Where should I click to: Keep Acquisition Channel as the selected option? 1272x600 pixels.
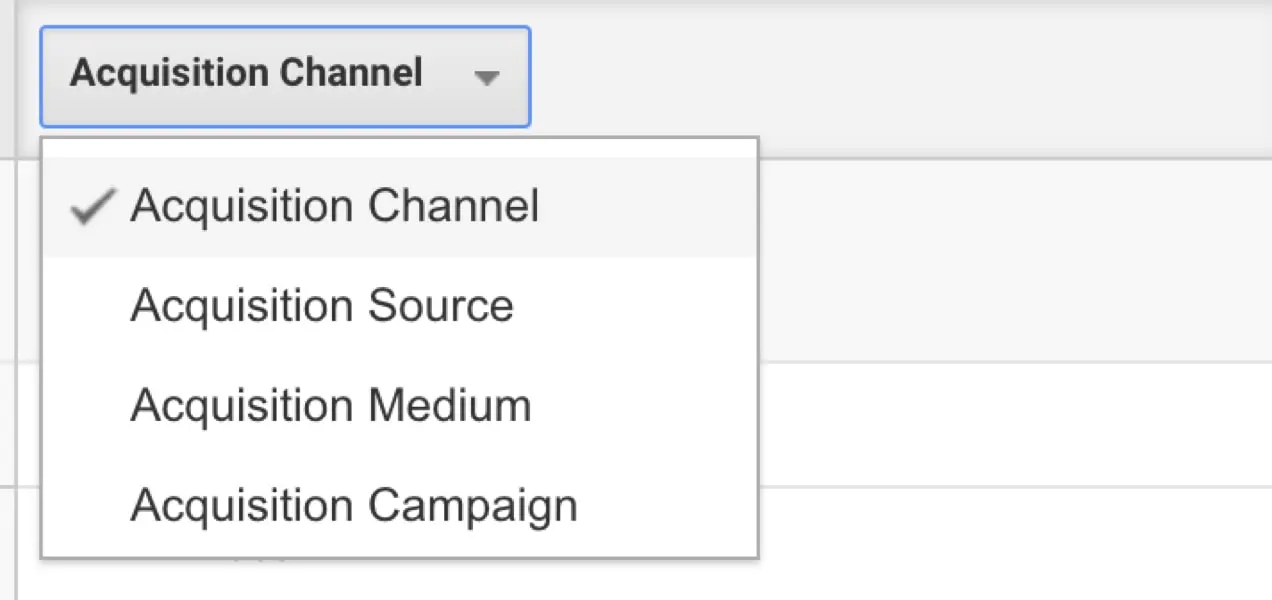[x=334, y=207]
